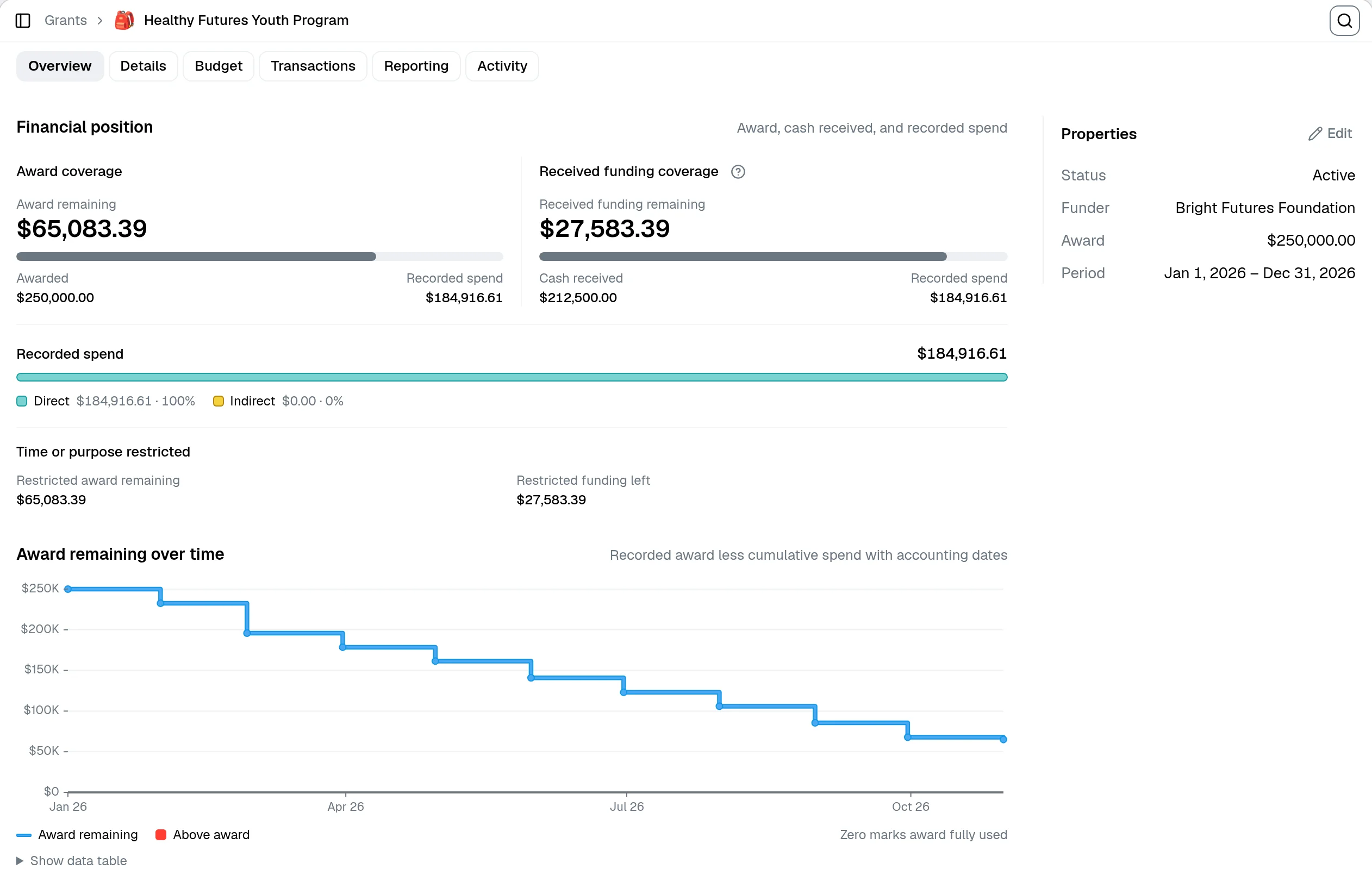Switch to the Details tab

143,66
